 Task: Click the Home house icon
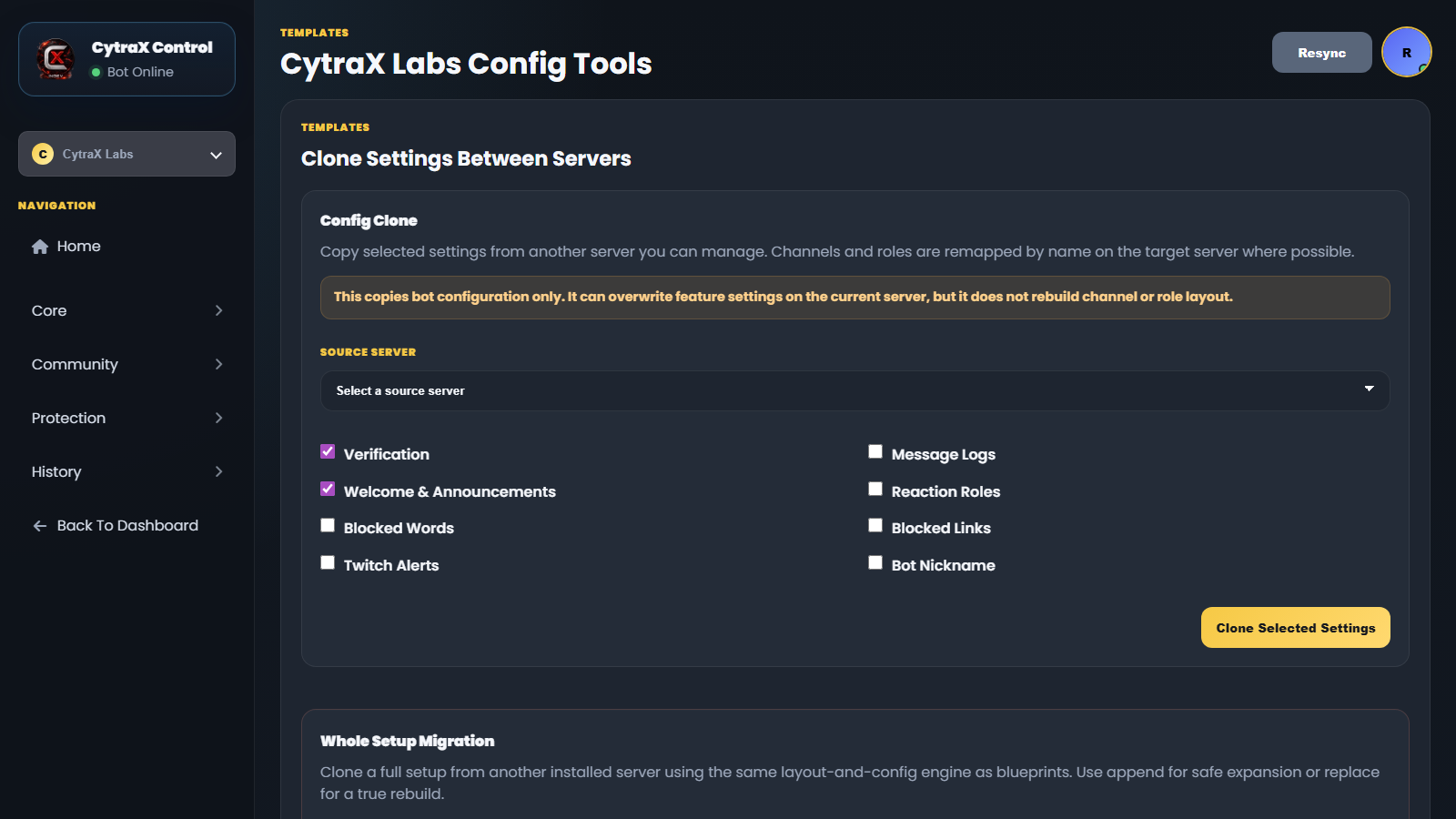pyautogui.click(x=40, y=247)
